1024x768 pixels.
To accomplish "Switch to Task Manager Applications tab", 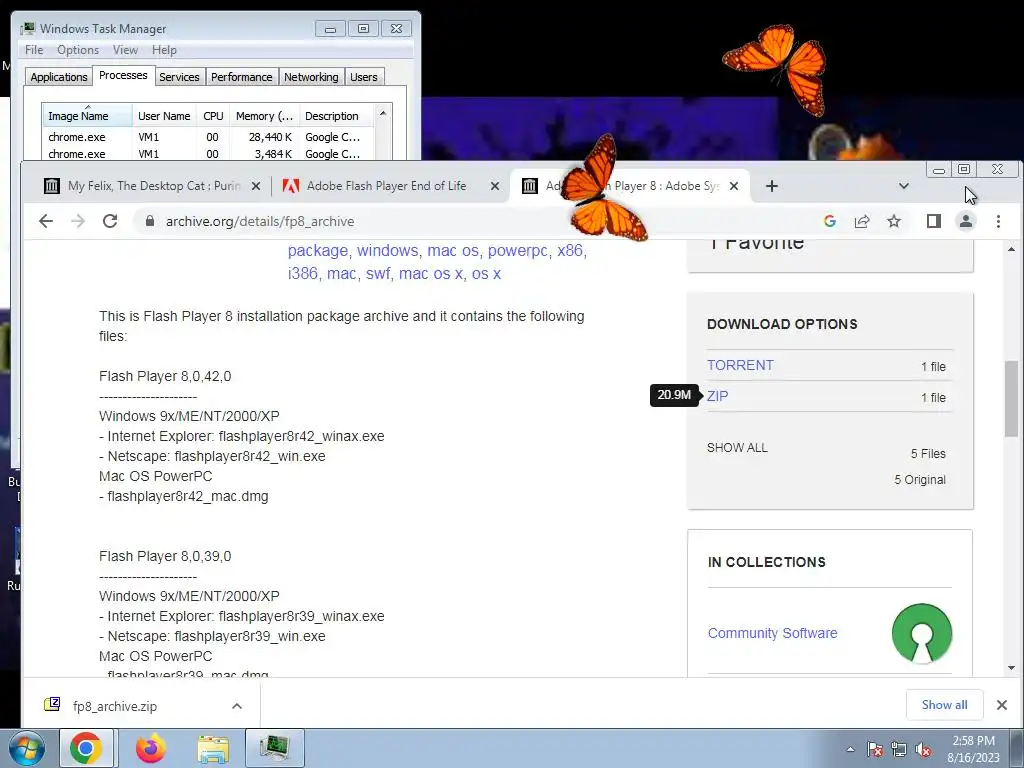I will click(x=59, y=77).
